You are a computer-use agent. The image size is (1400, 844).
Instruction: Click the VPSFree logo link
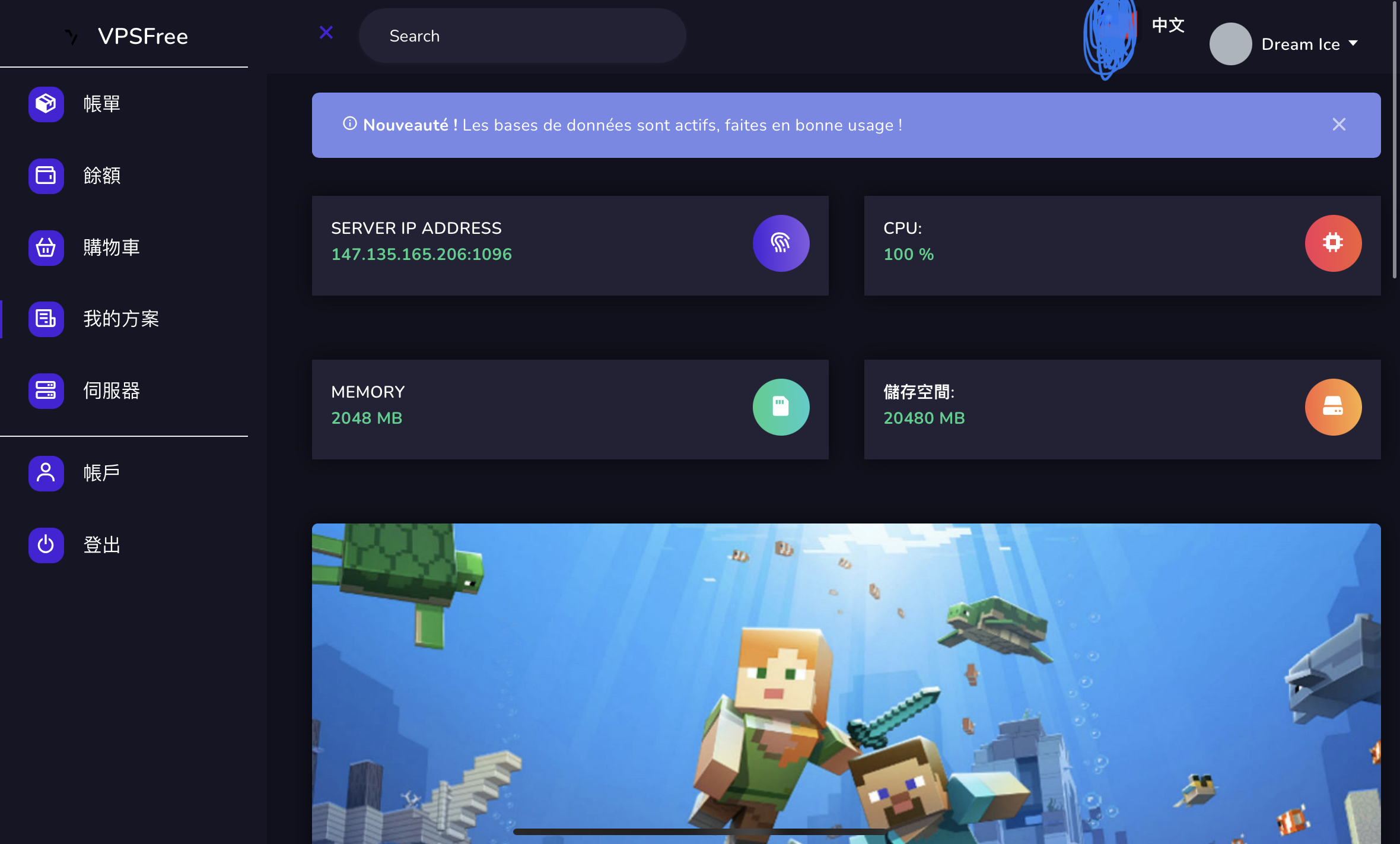click(x=126, y=37)
